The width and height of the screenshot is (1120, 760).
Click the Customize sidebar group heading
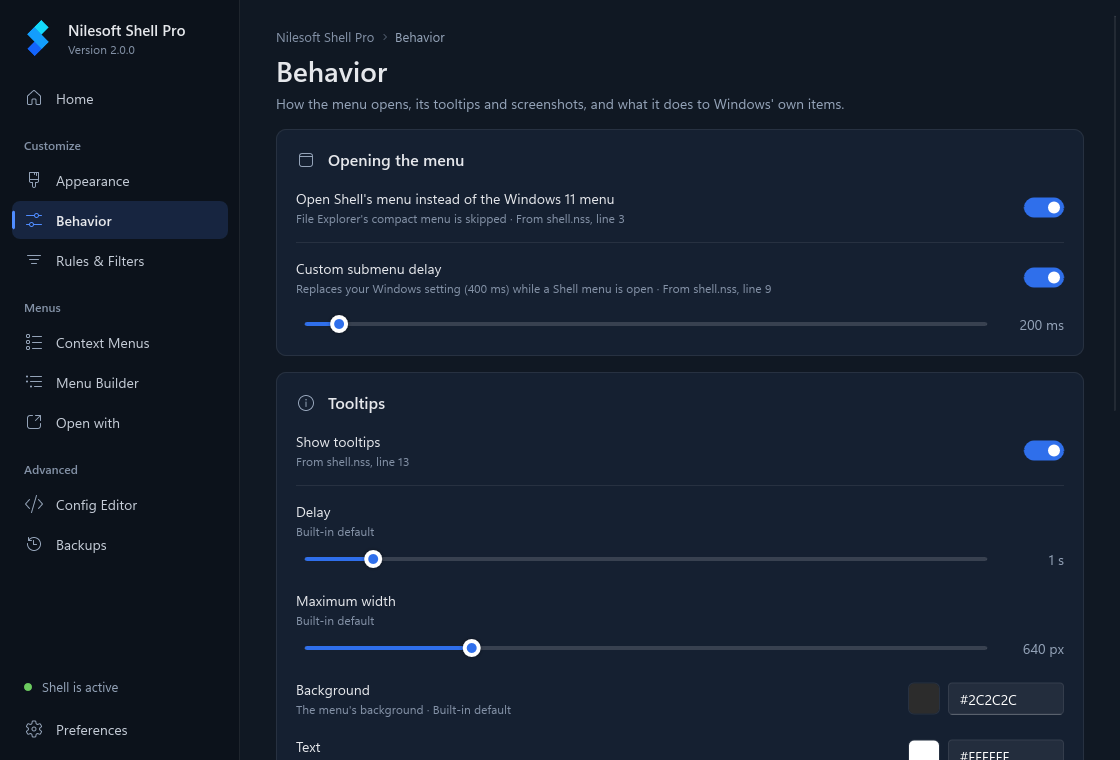(52, 146)
